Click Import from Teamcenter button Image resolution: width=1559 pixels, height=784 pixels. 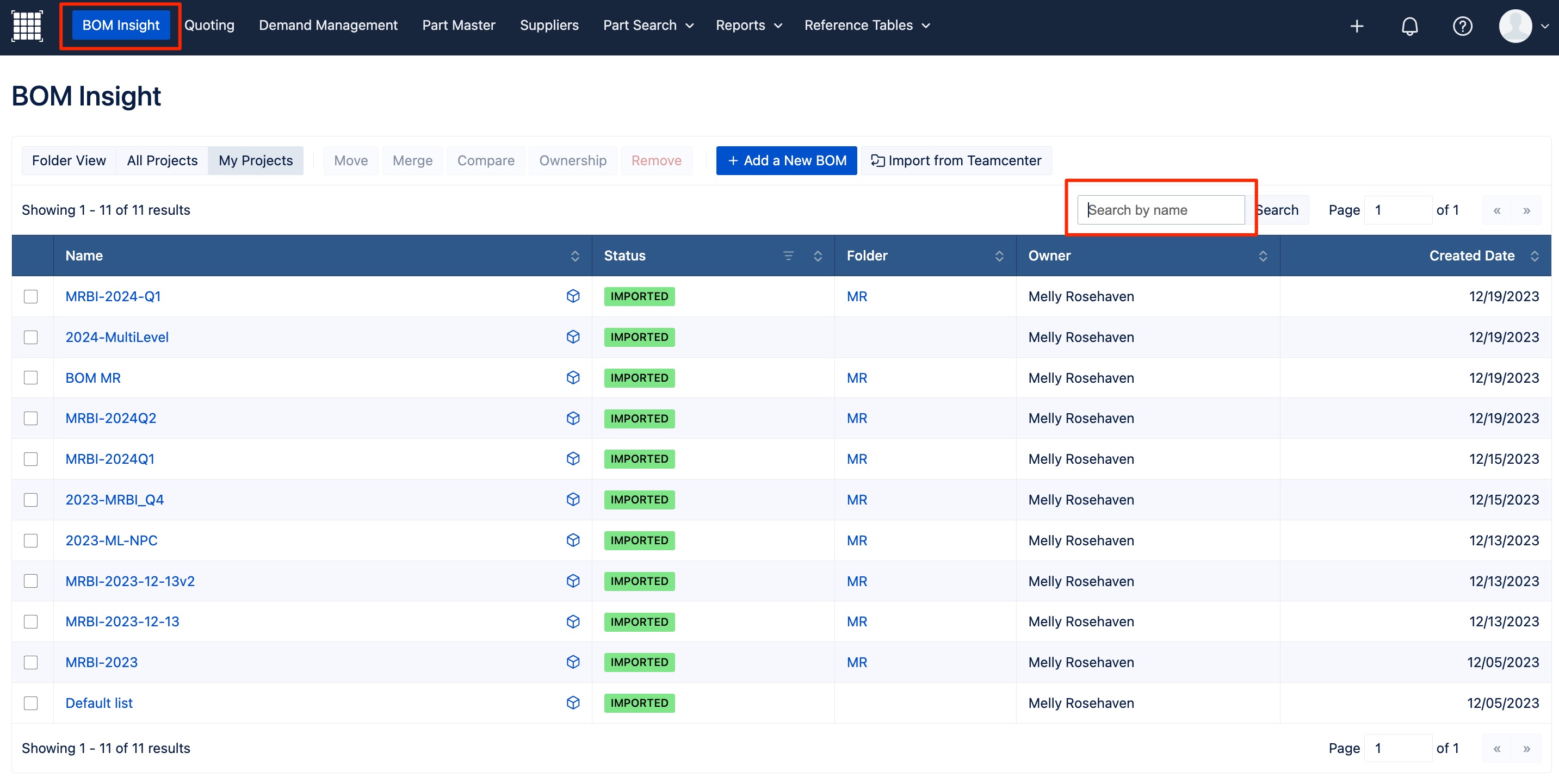click(x=956, y=160)
